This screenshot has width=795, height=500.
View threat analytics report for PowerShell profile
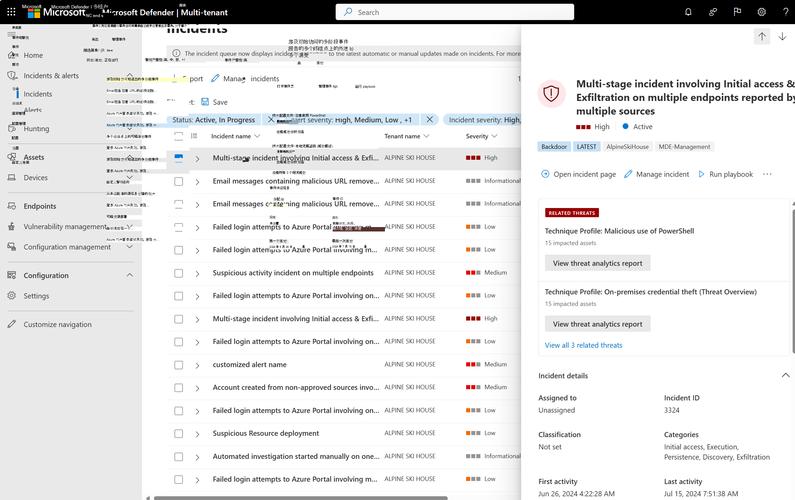click(x=597, y=263)
